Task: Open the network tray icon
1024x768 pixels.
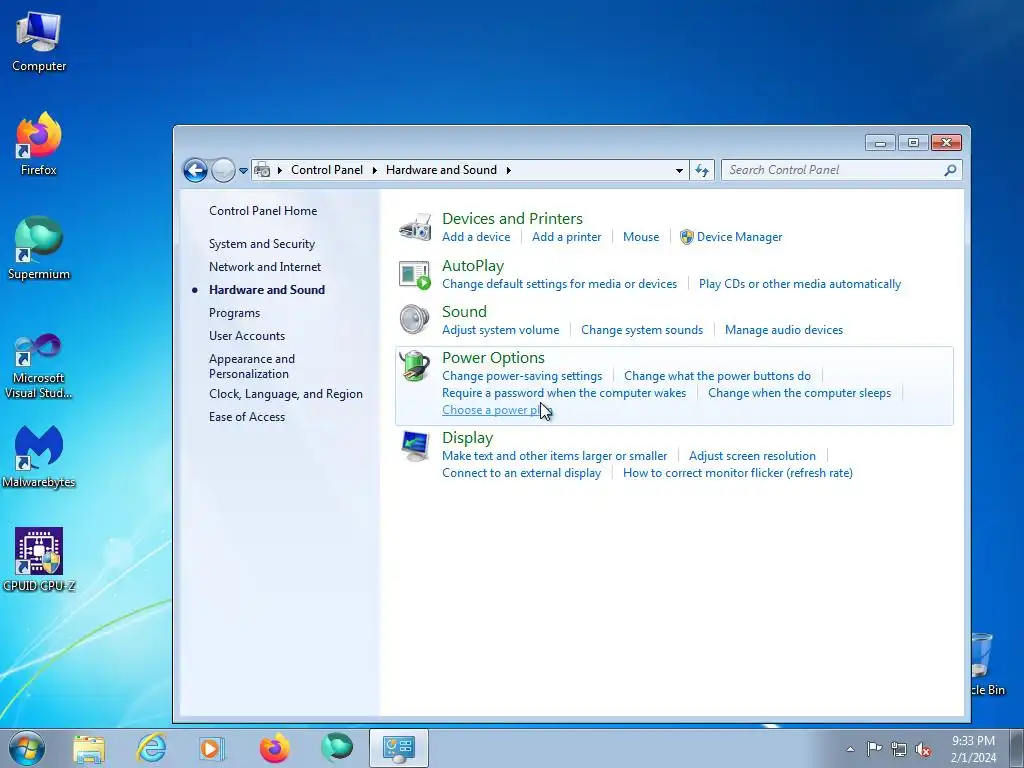Action: (899, 750)
